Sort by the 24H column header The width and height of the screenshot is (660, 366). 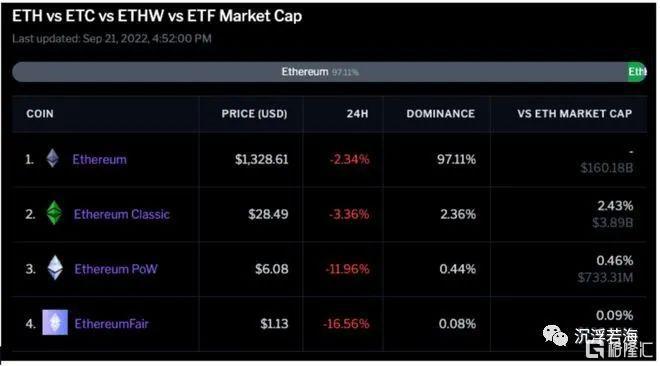(357, 114)
